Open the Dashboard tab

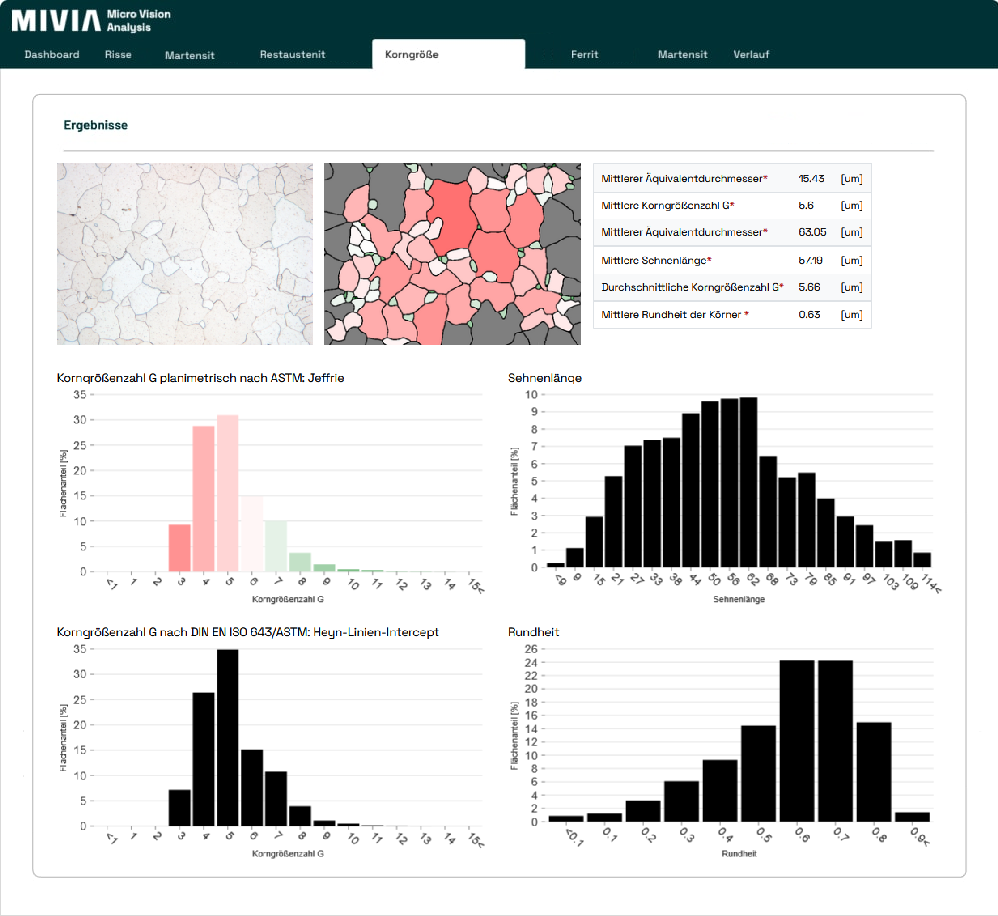coord(52,55)
